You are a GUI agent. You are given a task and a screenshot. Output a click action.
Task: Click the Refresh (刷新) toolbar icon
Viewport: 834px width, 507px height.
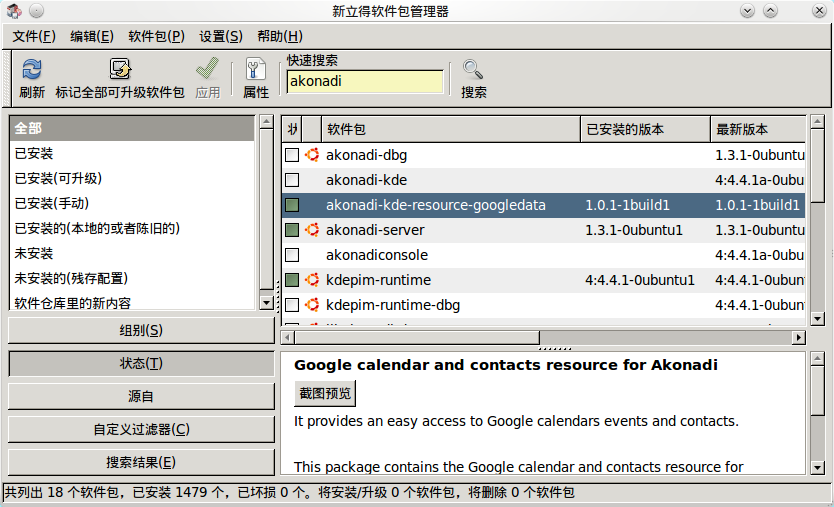[x=31, y=69]
